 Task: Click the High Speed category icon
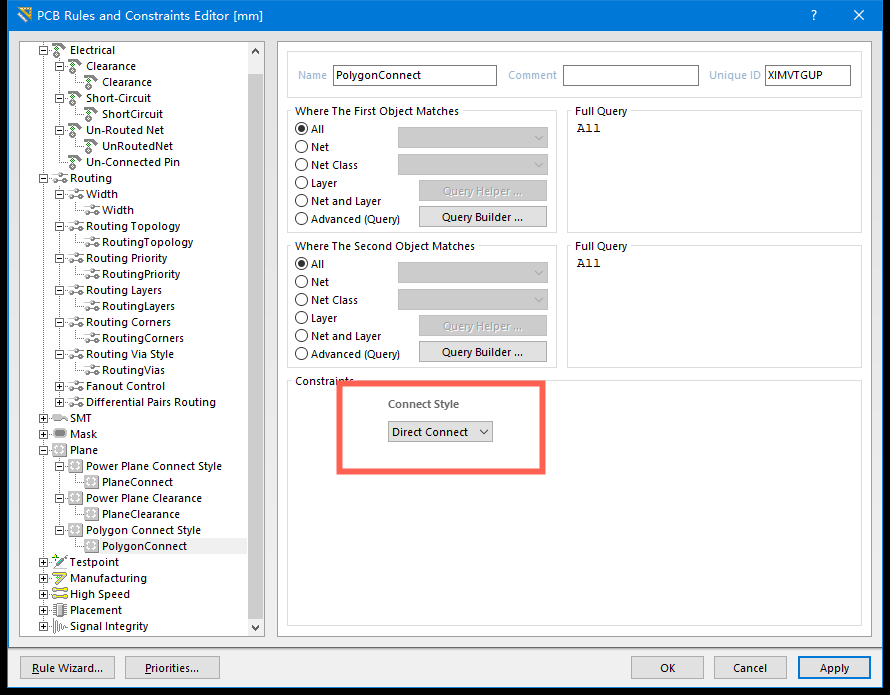(59, 594)
